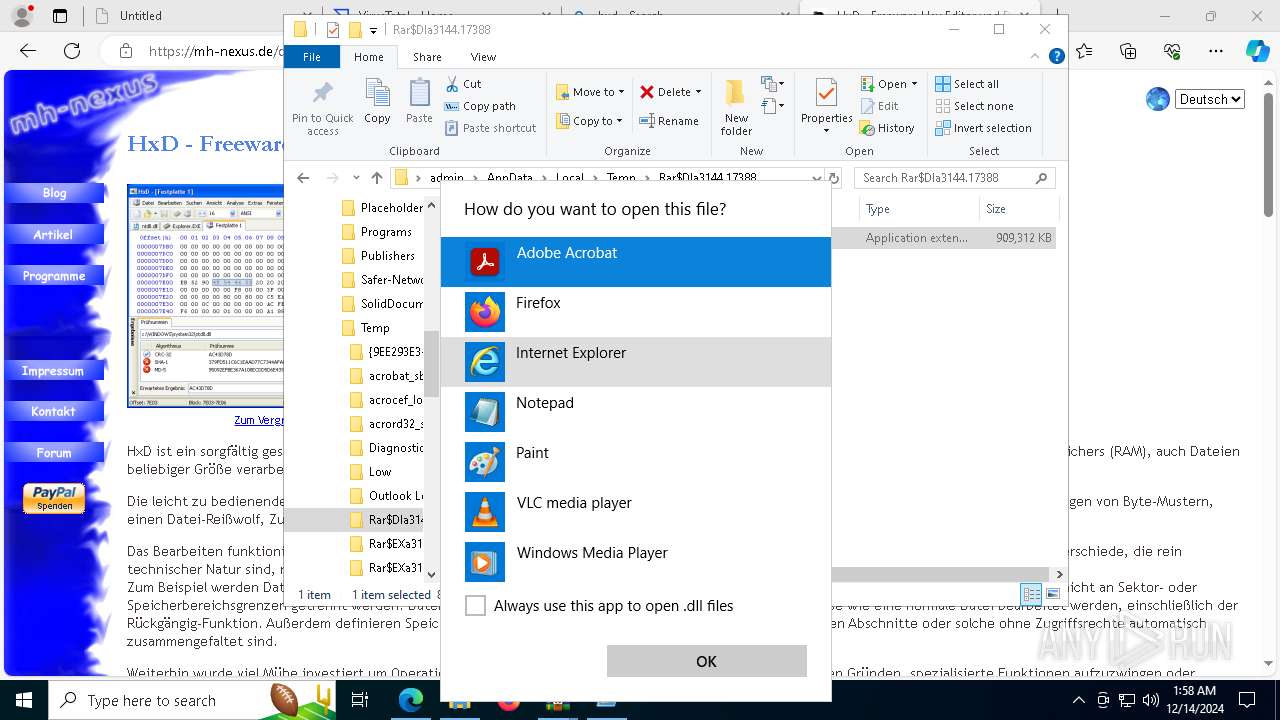Click Cut in the Clipboard group

point(464,84)
